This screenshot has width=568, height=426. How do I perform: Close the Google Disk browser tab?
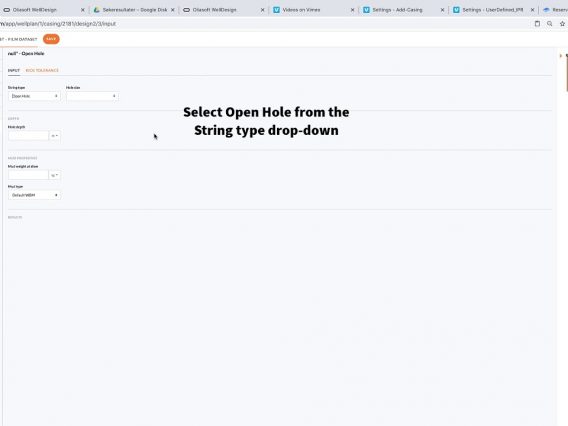pyautogui.click(x=173, y=10)
